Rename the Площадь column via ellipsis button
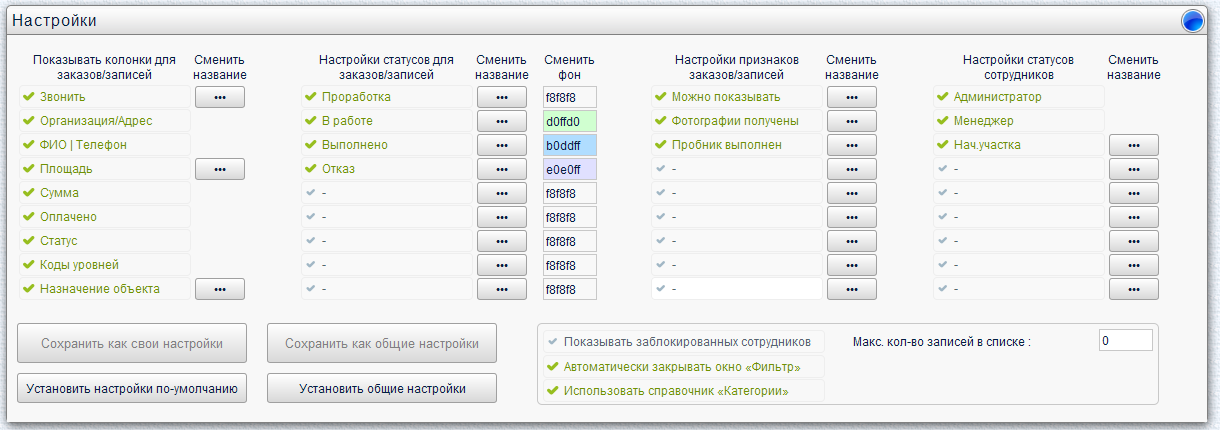1220x430 pixels. pos(220,169)
